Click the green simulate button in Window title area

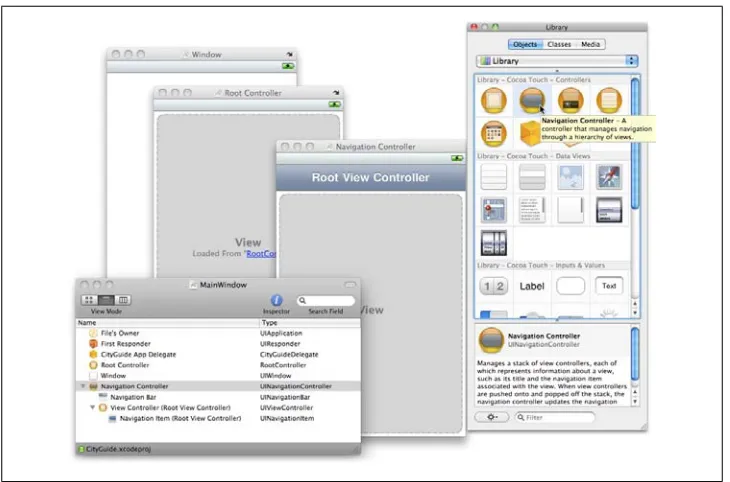pos(288,67)
